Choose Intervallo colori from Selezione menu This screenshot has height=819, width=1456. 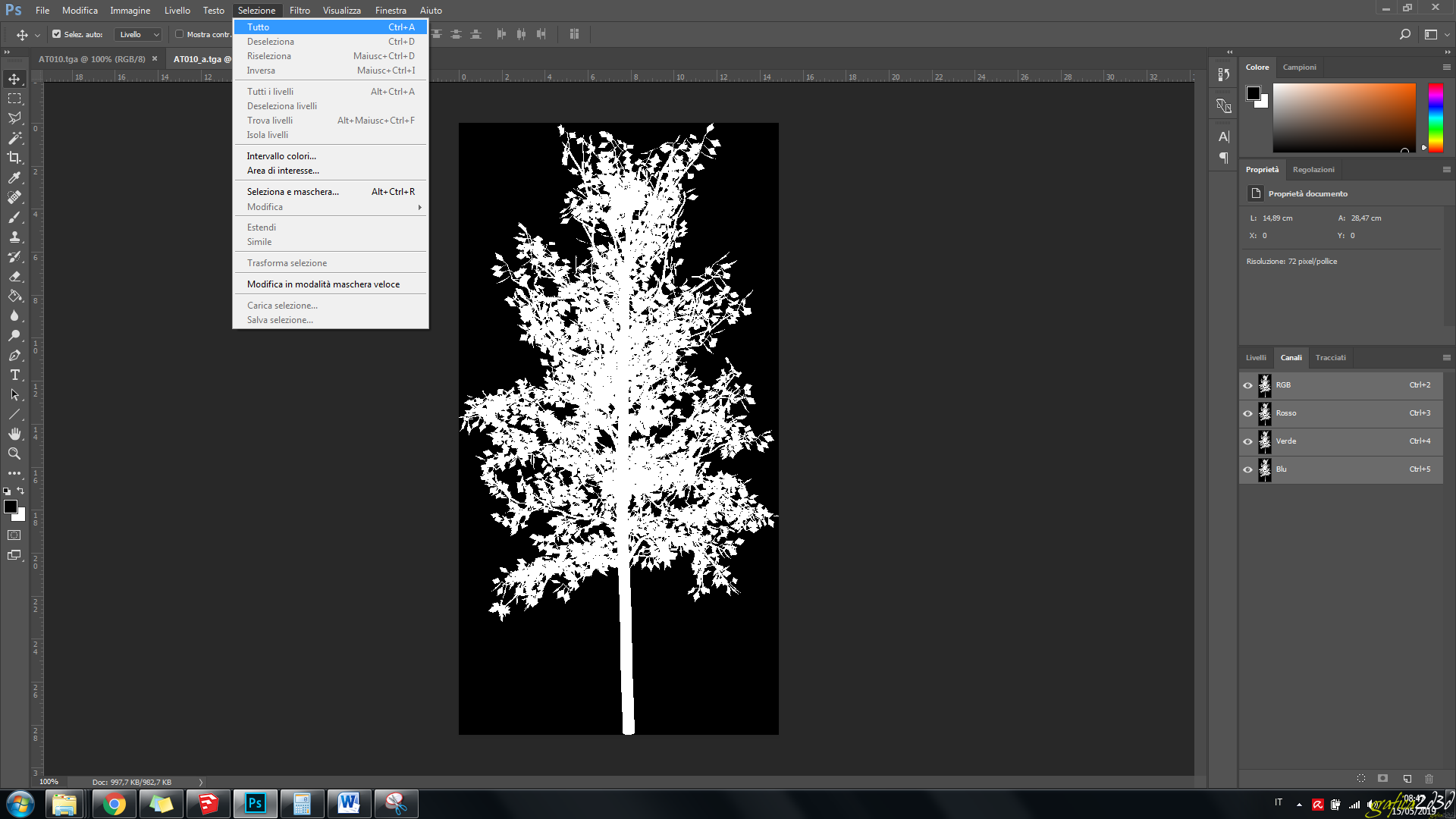(281, 156)
